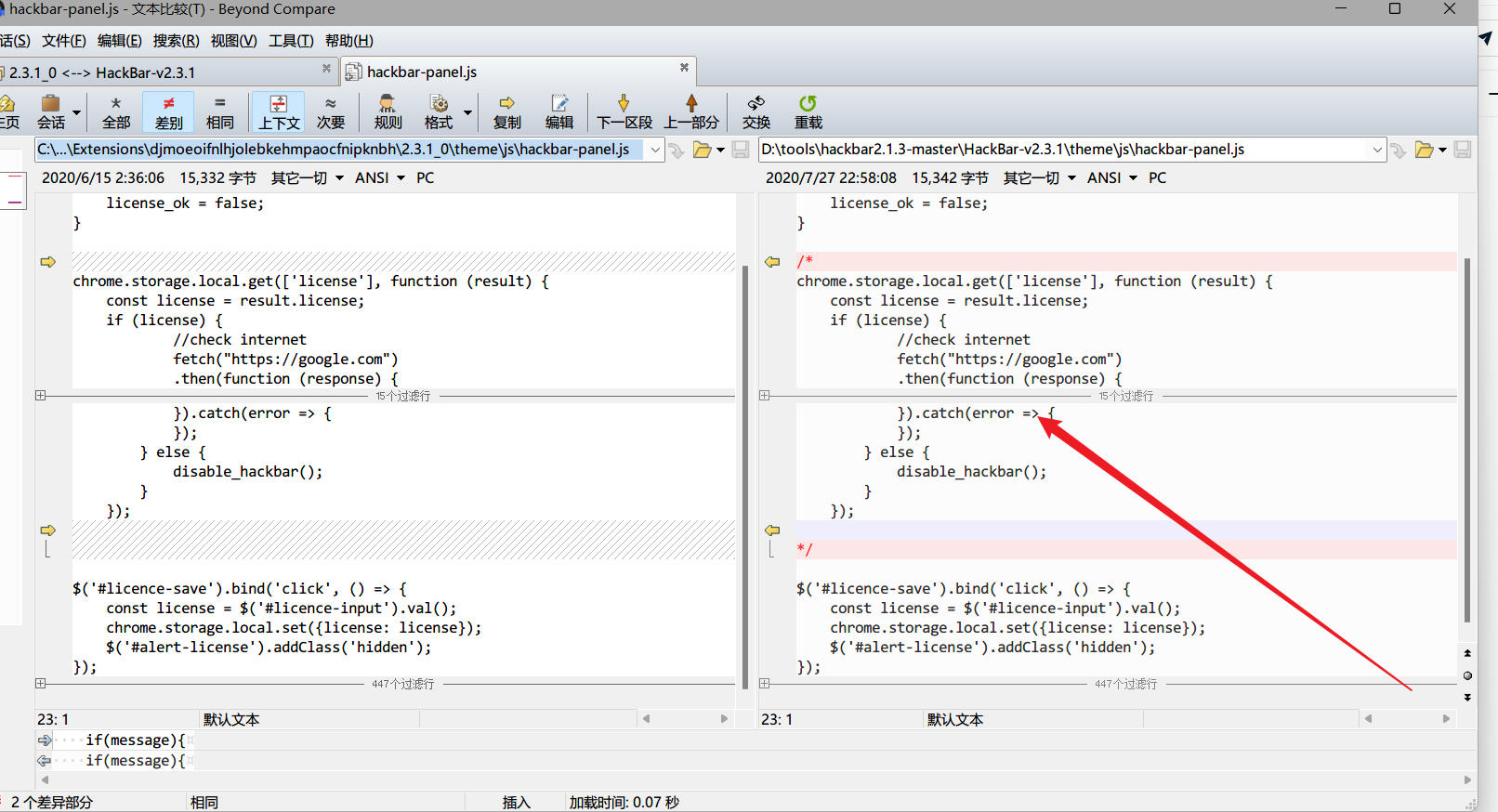The height and width of the screenshot is (812, 1498).
Task: Click the right pane copy-to-left arrow near */
Action: click(x=772, y=530)
